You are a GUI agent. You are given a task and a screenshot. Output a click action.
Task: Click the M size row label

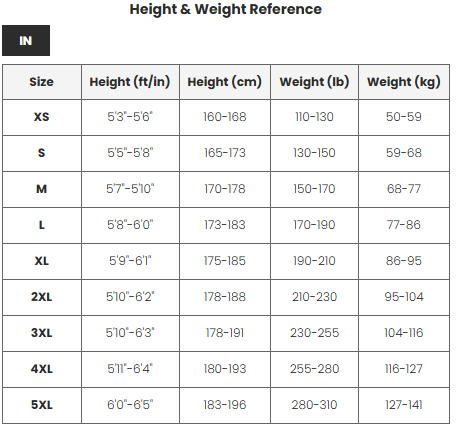[42, 189]
